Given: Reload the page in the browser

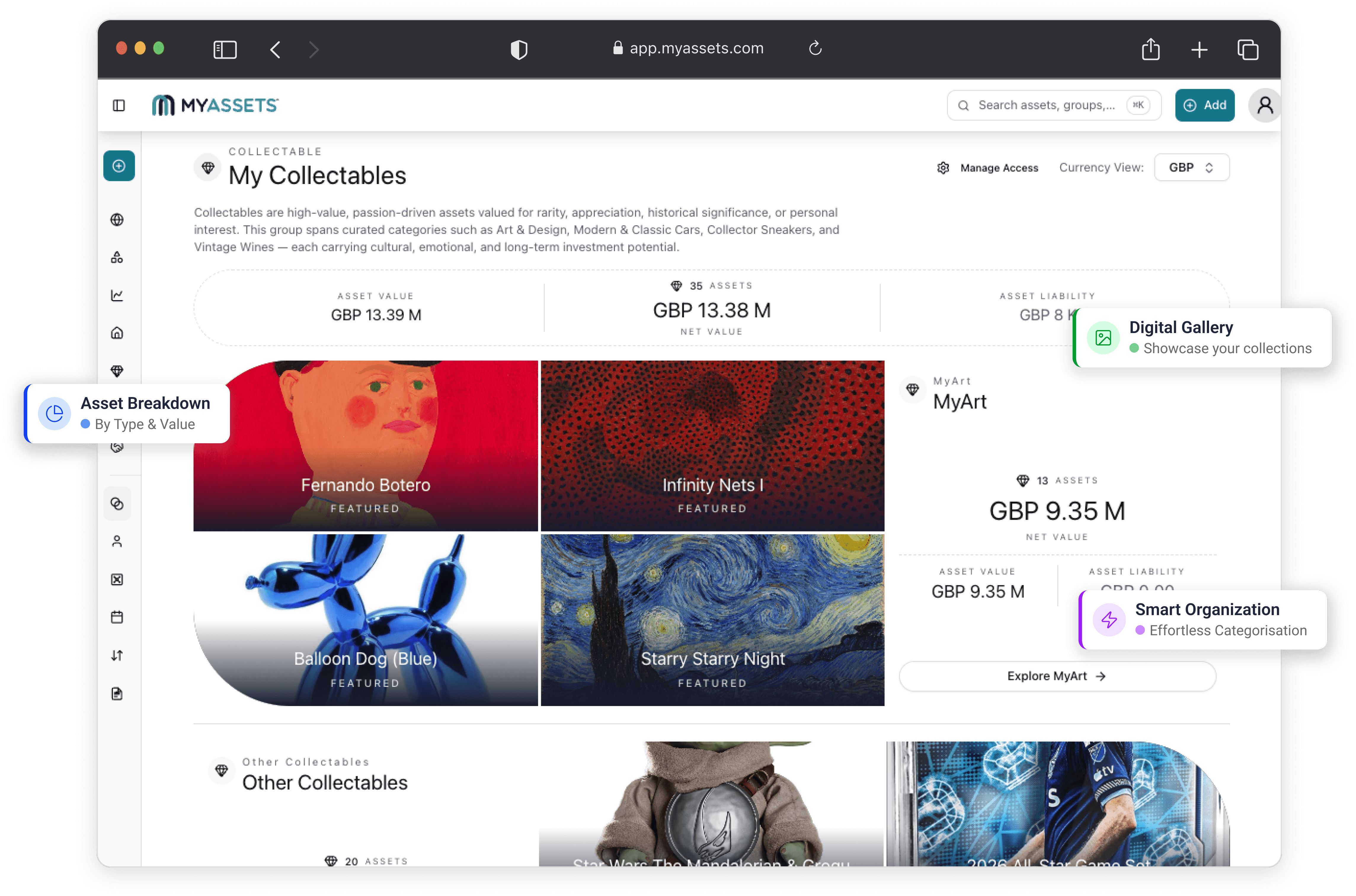Looking at the screenshot, I should pyautogui.click(x=815, y=48).
